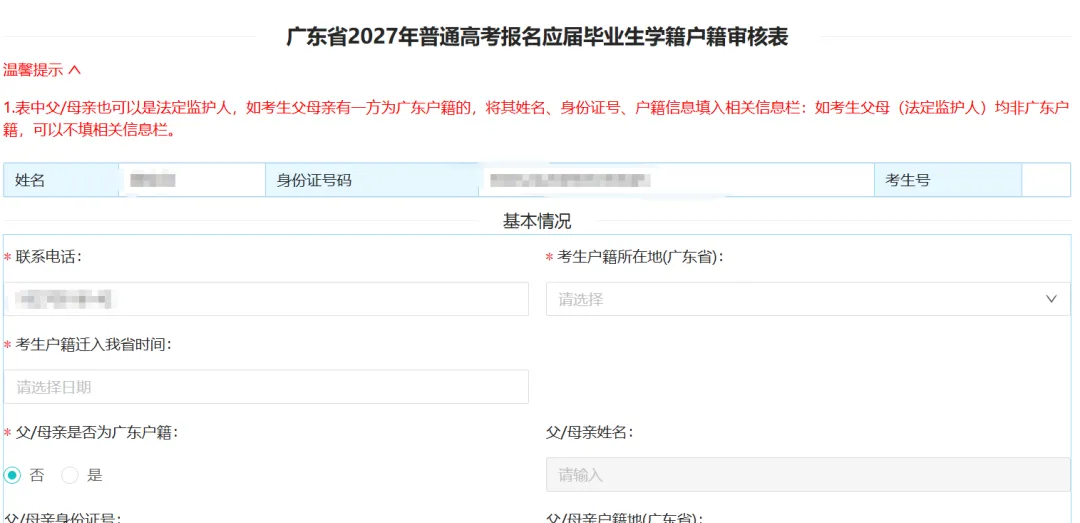The image size is (1080, 523).
Task: Focus the 联系电话 input field
Action: 266,299
